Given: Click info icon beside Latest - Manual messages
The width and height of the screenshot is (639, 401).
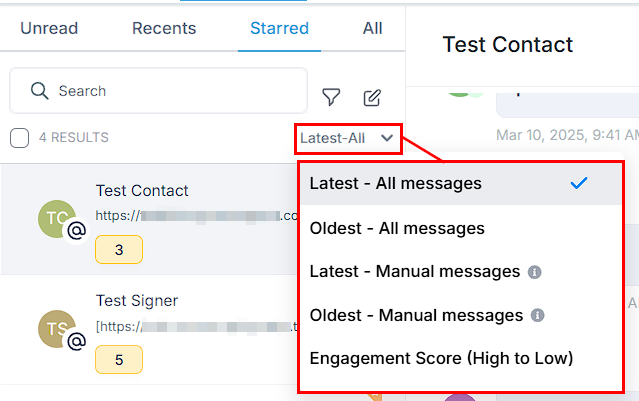Looking at the screenshot, I should tap(534, 272).
